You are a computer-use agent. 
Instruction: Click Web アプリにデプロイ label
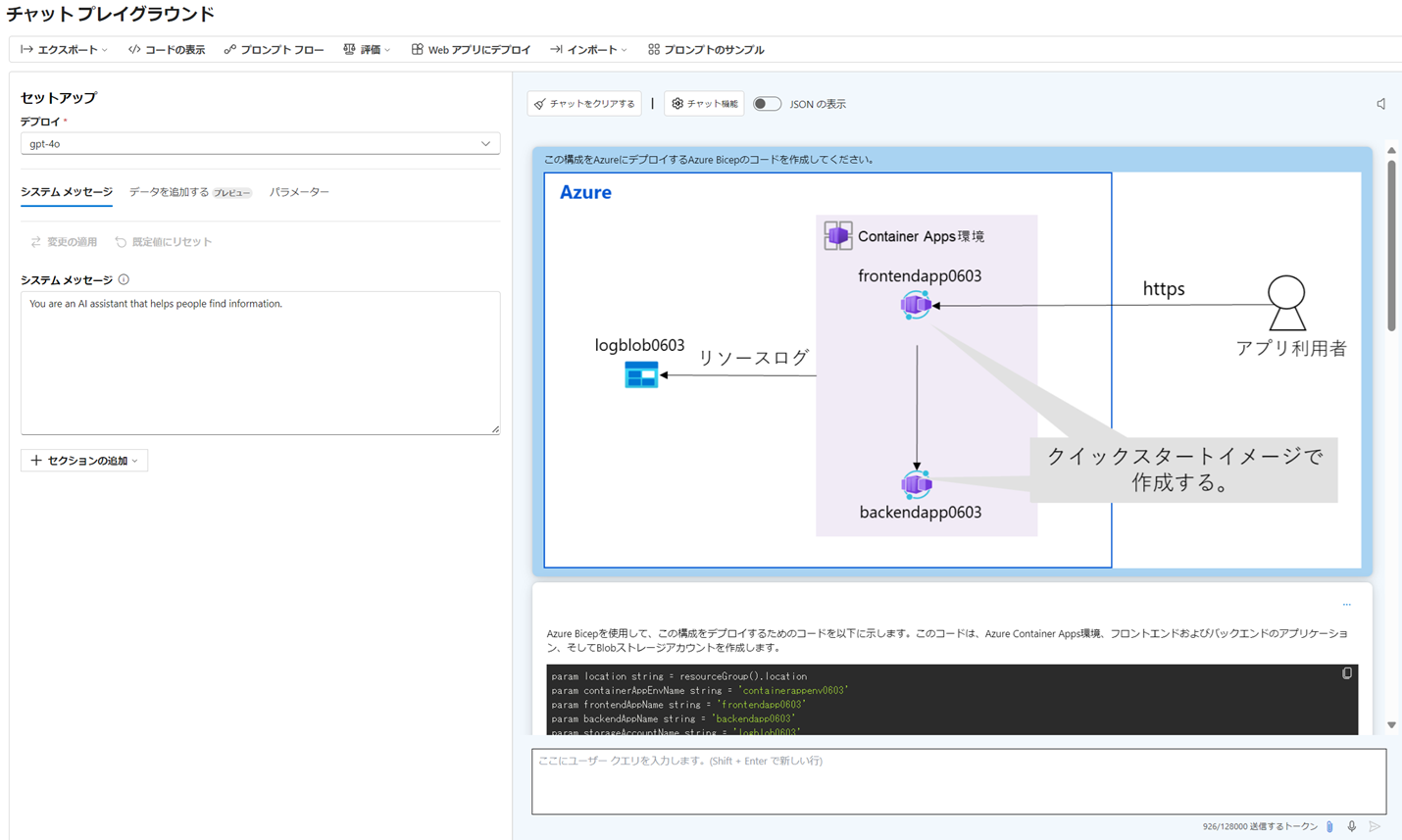click(x=479, y=49)
